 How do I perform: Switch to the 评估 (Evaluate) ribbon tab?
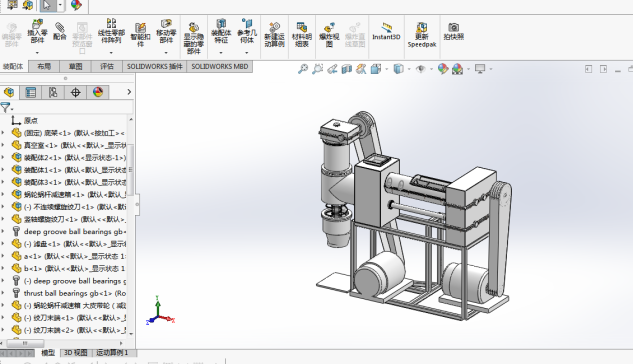click(107, 67)
